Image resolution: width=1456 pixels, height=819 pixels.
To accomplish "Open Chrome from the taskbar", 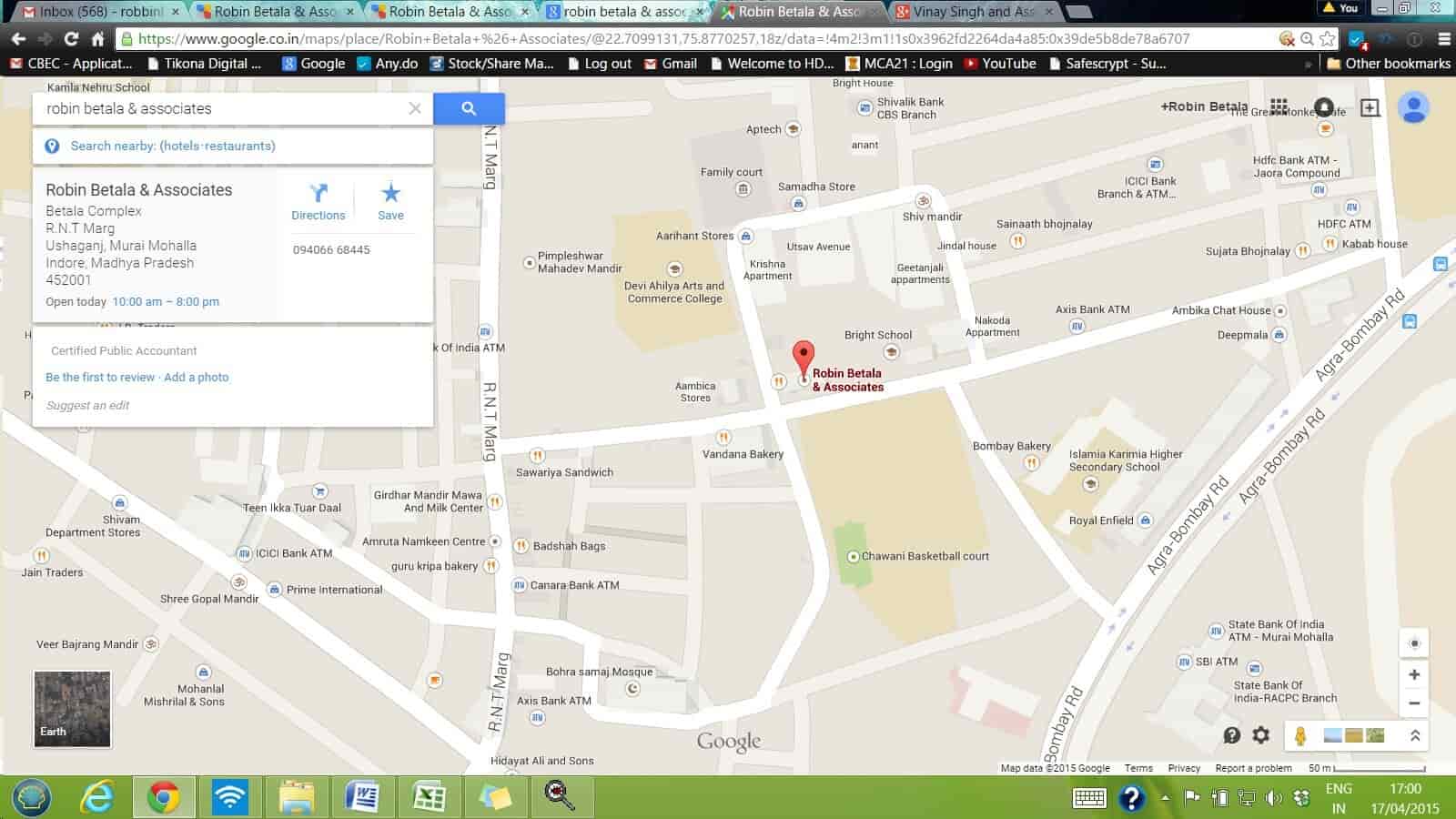I will pos(164,798).
